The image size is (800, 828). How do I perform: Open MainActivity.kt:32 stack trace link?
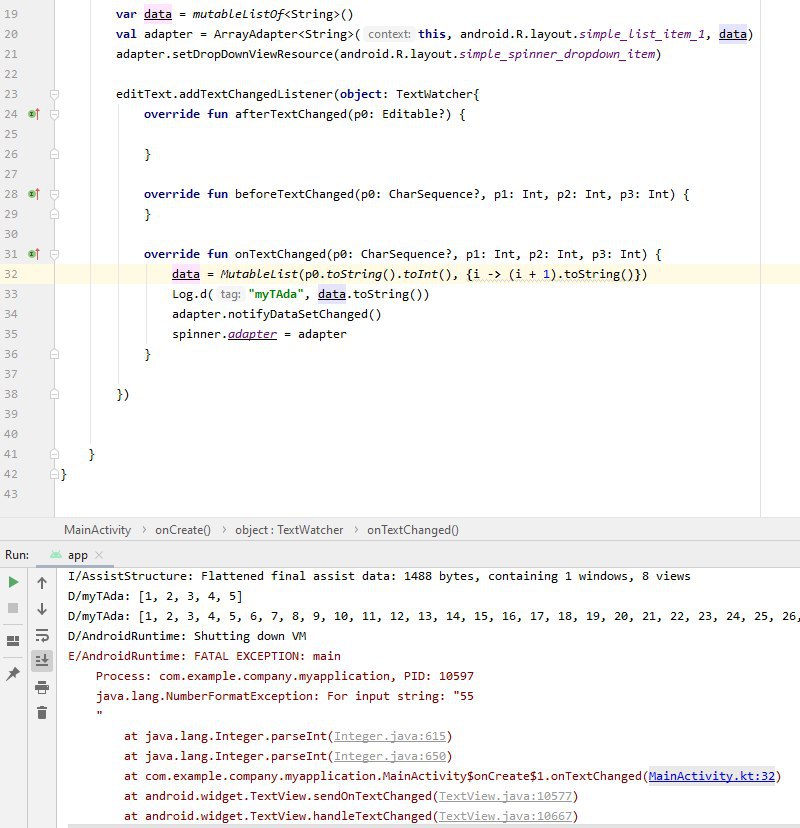711,776
